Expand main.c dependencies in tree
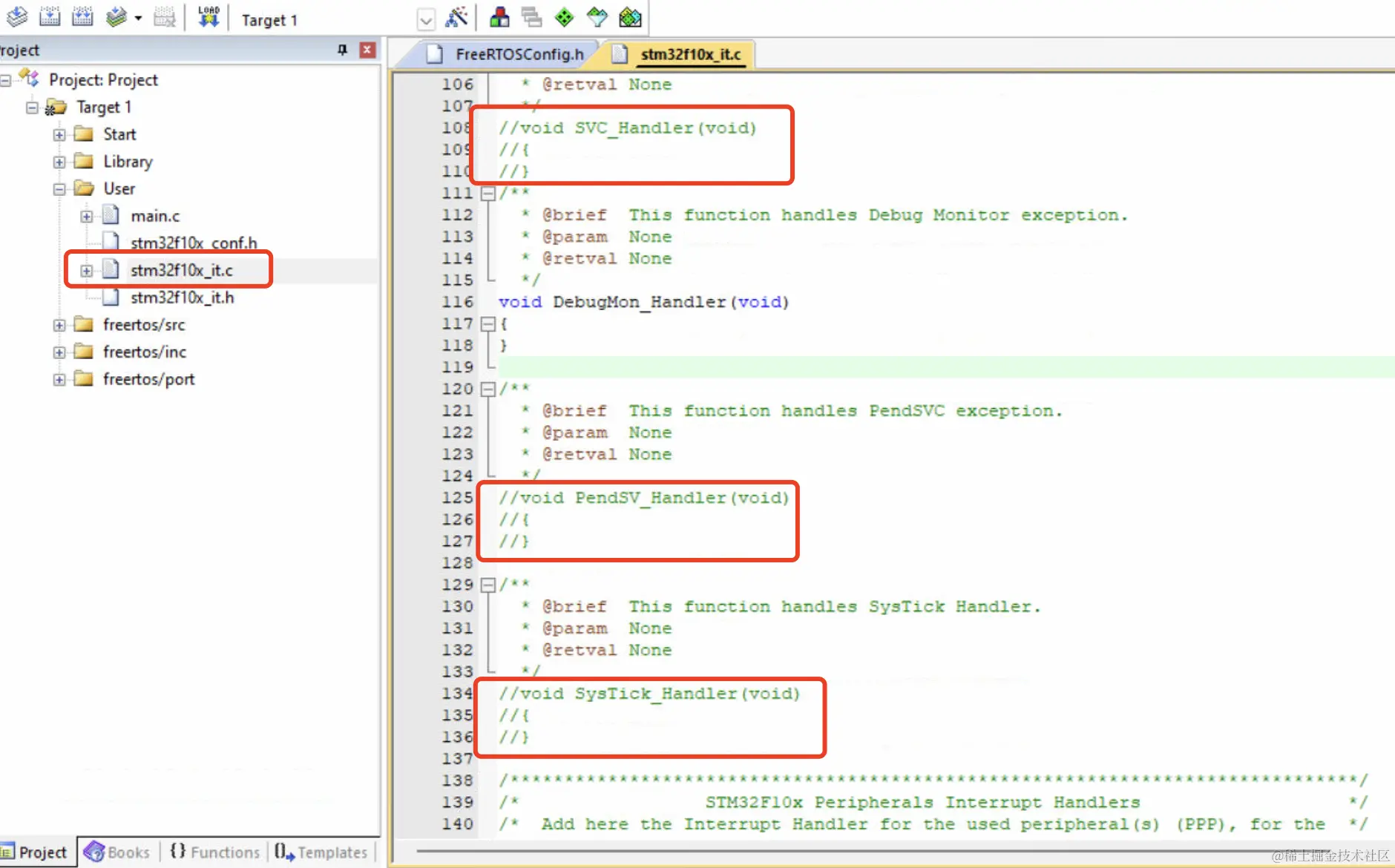This screenshot has width=1395, height=868. (x=87, y=217)
